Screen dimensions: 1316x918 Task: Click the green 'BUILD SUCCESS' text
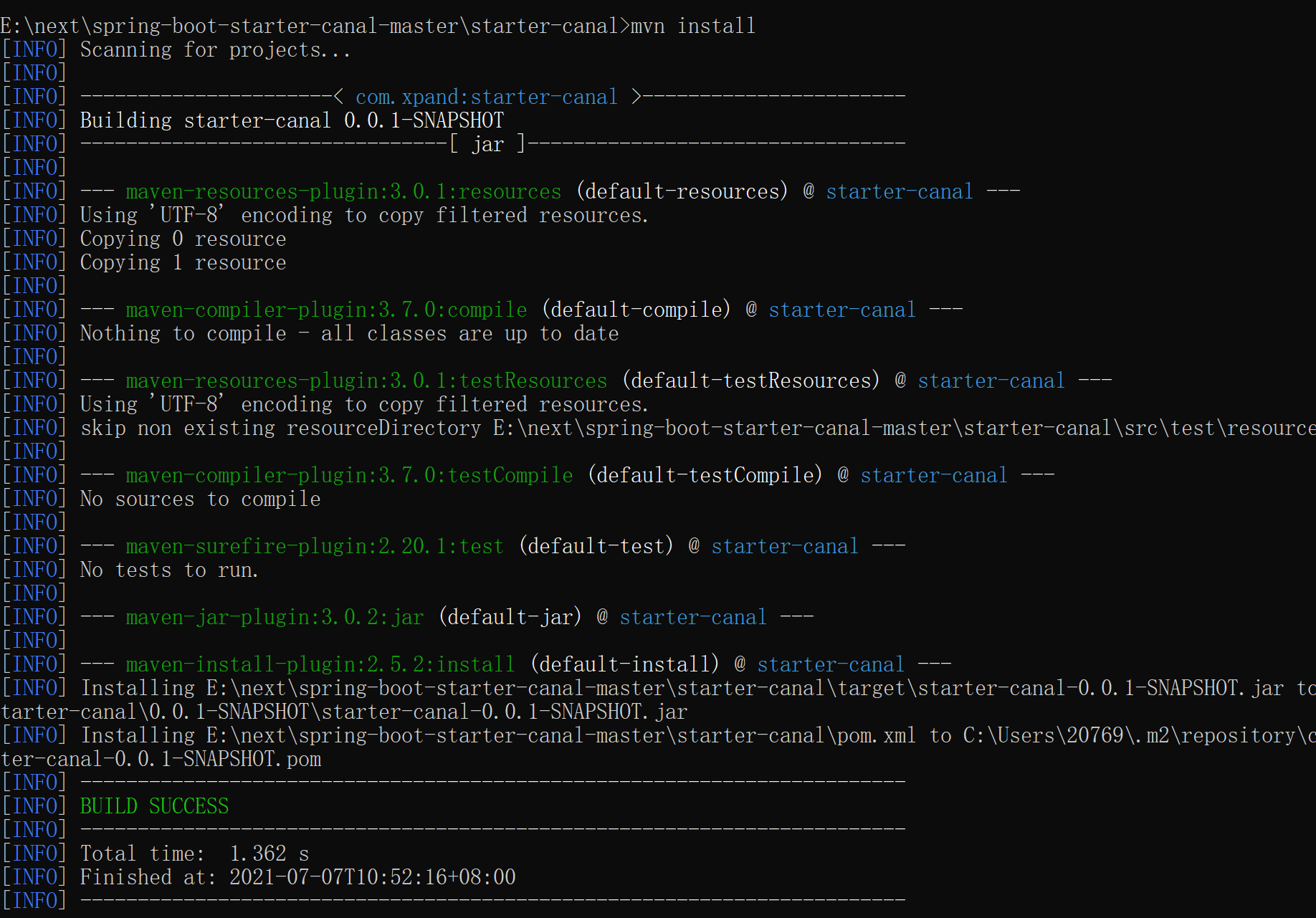tap(154, 807)
